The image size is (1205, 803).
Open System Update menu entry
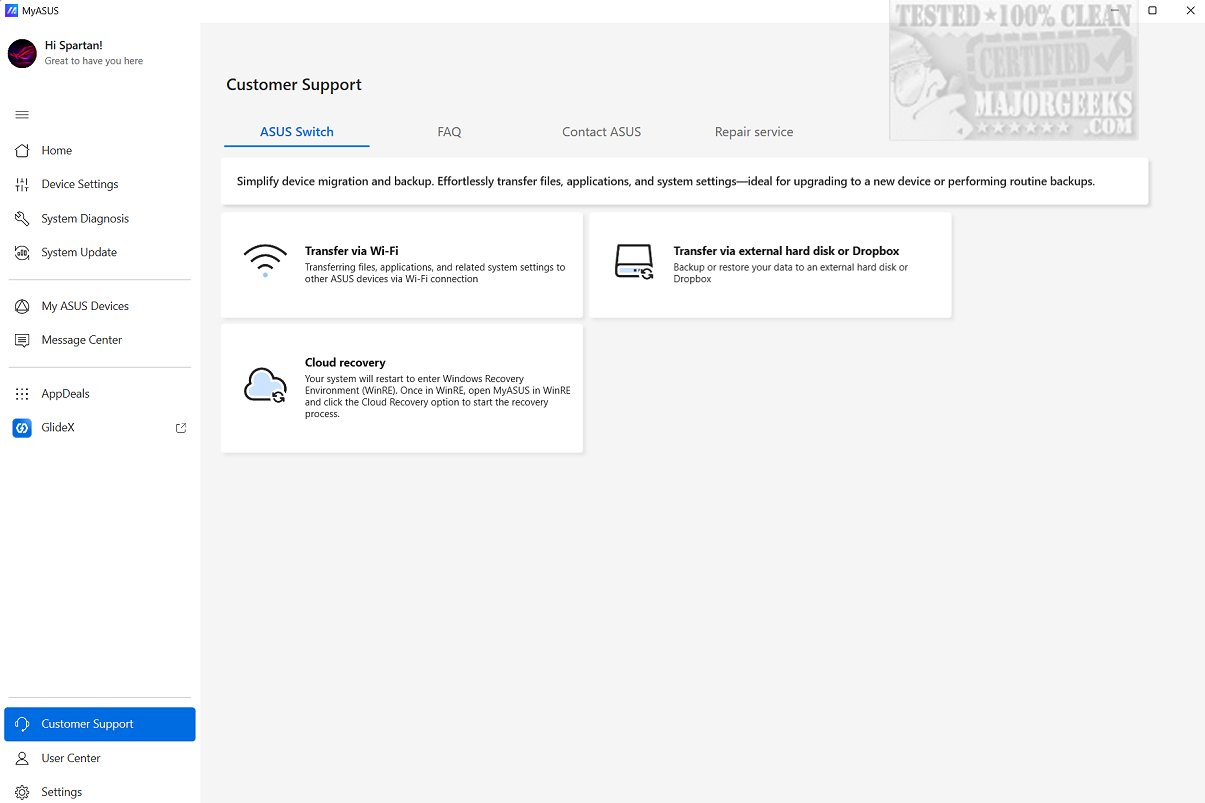tap(79, 252)
